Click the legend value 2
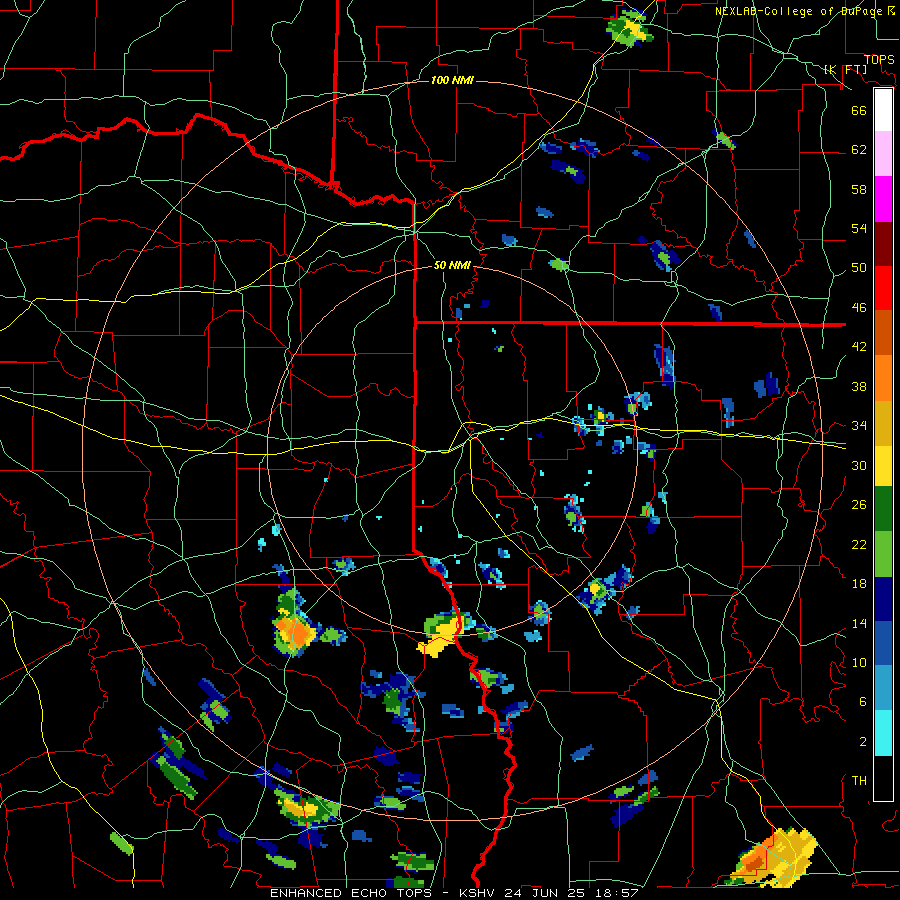900x900 pixels. point(863,742)
